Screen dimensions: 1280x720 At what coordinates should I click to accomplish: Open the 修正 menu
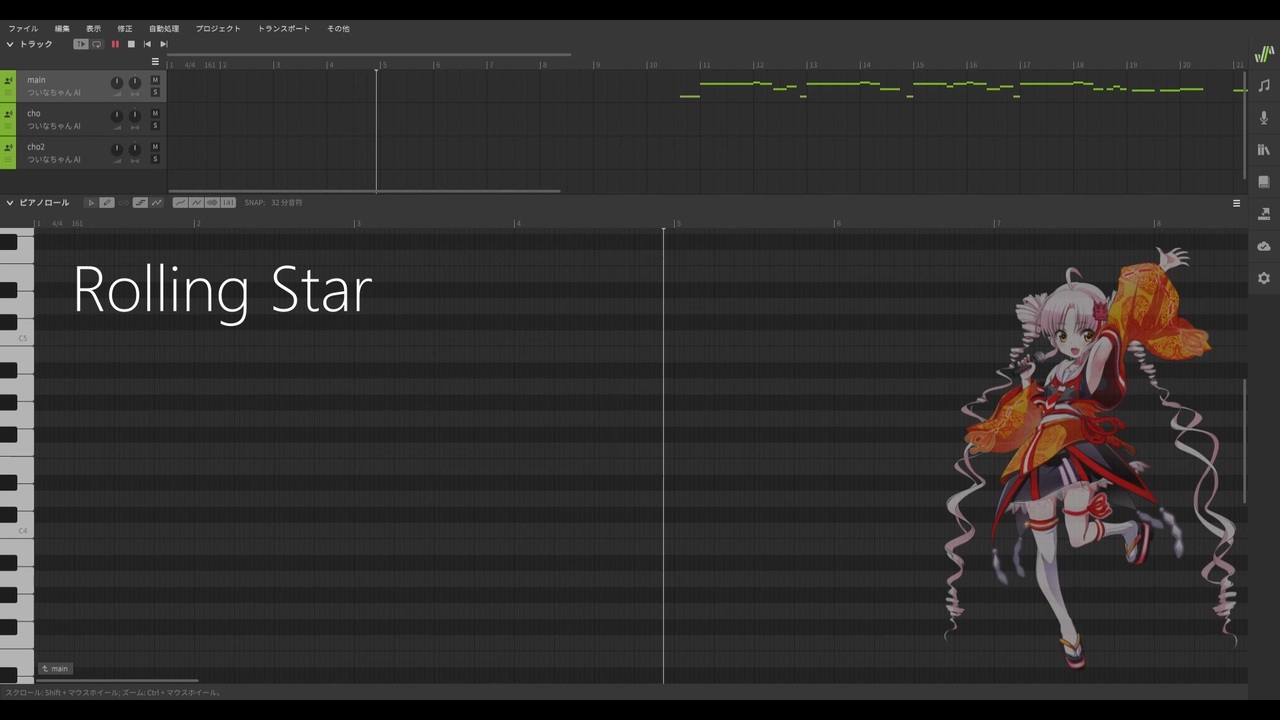pos(125,29)
